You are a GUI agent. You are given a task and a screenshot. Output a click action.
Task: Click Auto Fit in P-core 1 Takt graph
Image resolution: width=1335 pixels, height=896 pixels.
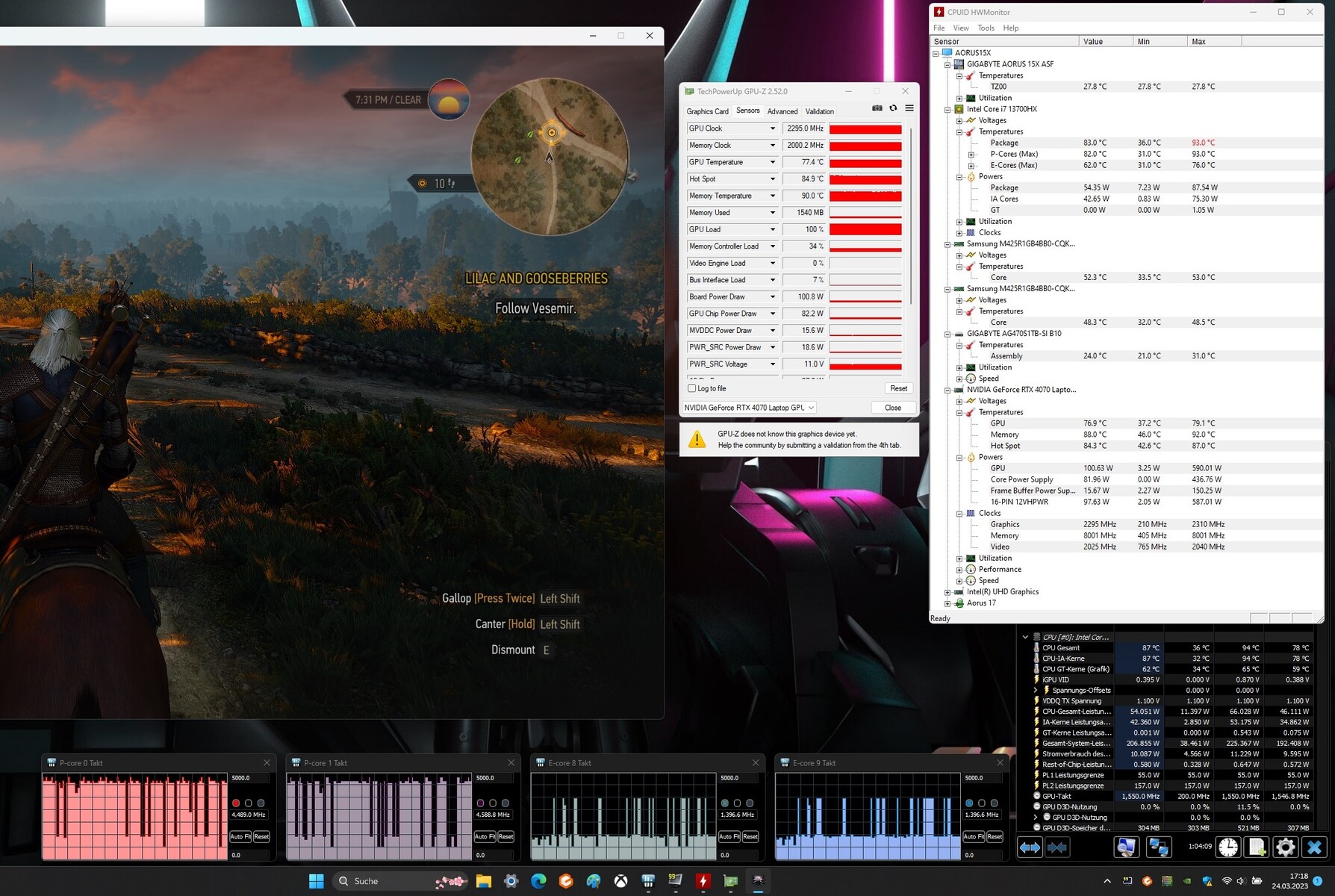tap(481, 836)
